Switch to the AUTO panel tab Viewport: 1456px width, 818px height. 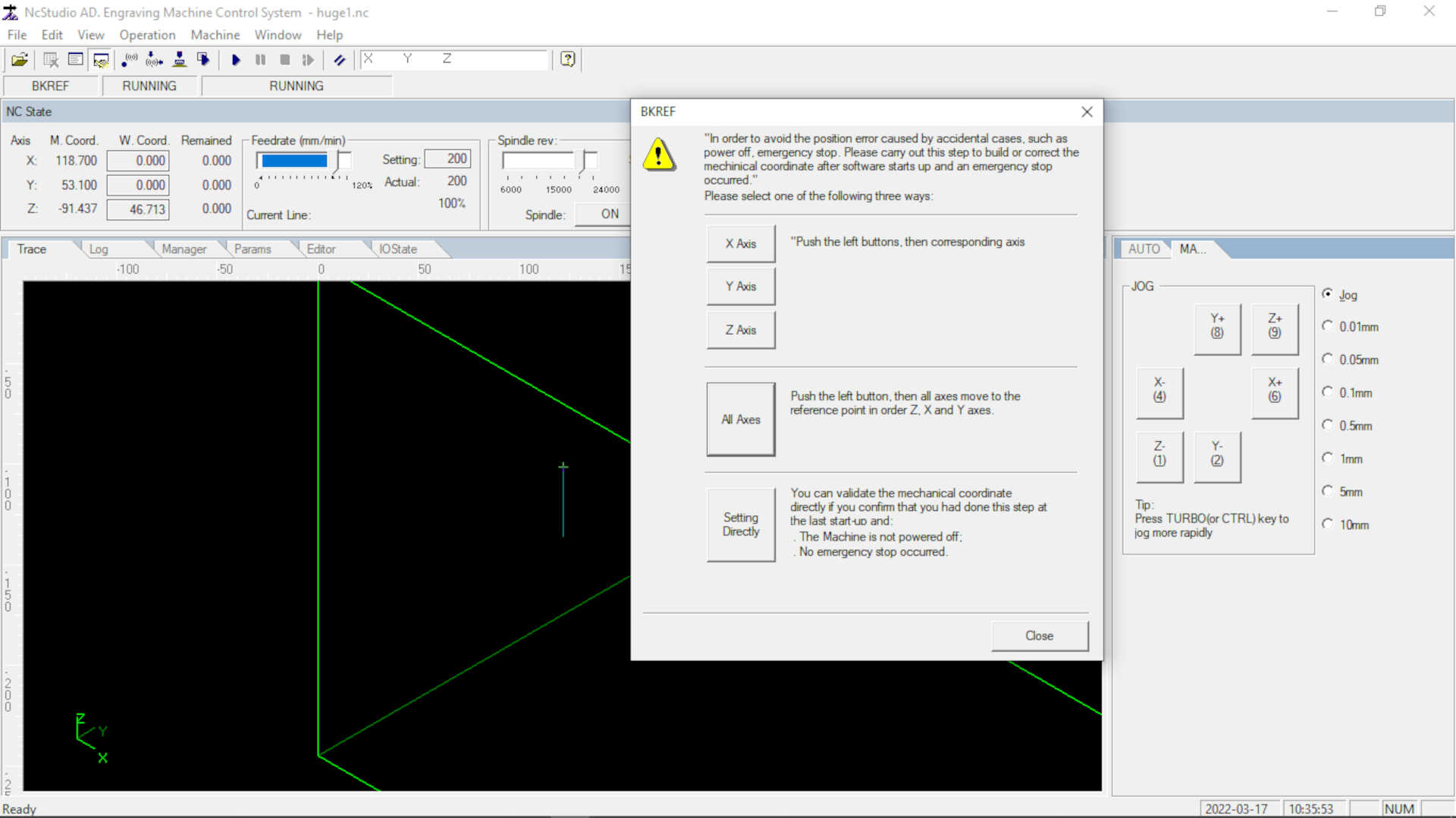tap(1143, 249)
